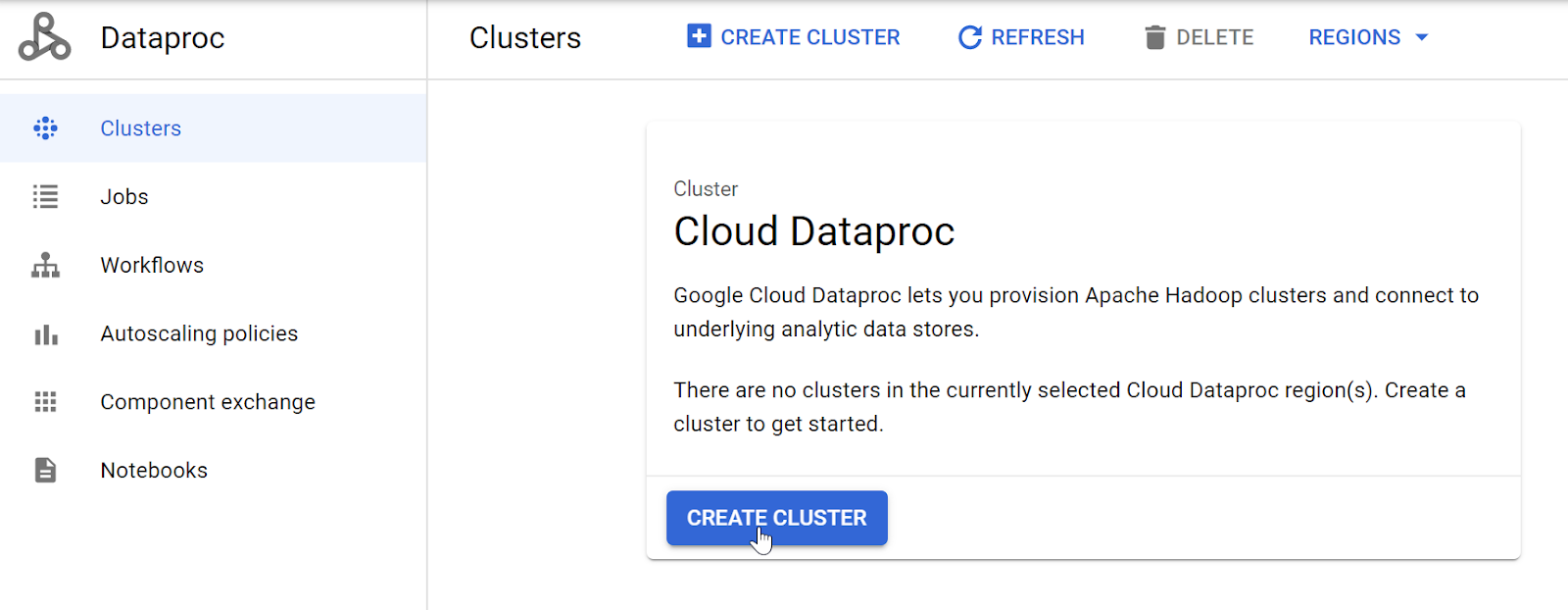Click the Refresh toolbar button label
Image resolution: width=1568 pixels, height=610 pixels.
(1038, 37)
